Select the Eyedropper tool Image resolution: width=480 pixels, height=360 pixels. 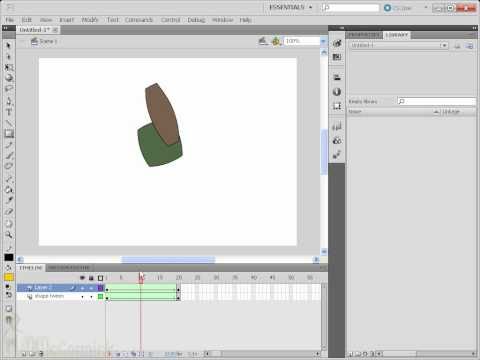coord(9,201)
